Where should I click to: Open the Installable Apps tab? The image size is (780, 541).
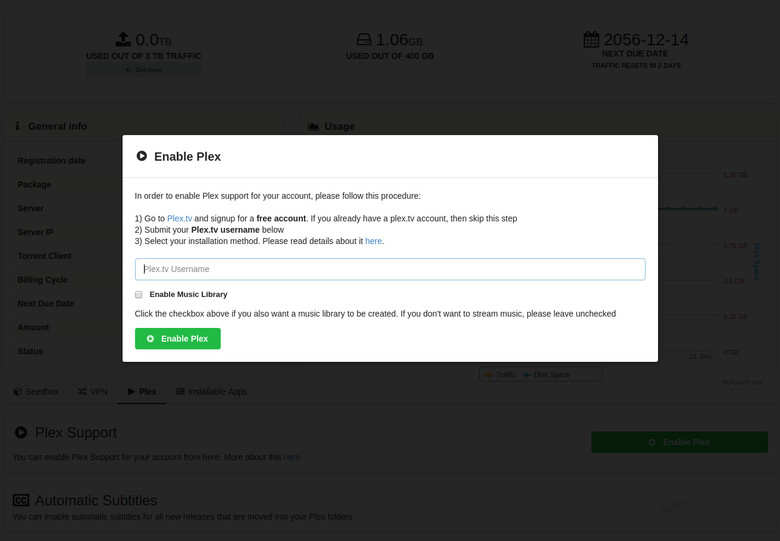(x=211, y=392)
